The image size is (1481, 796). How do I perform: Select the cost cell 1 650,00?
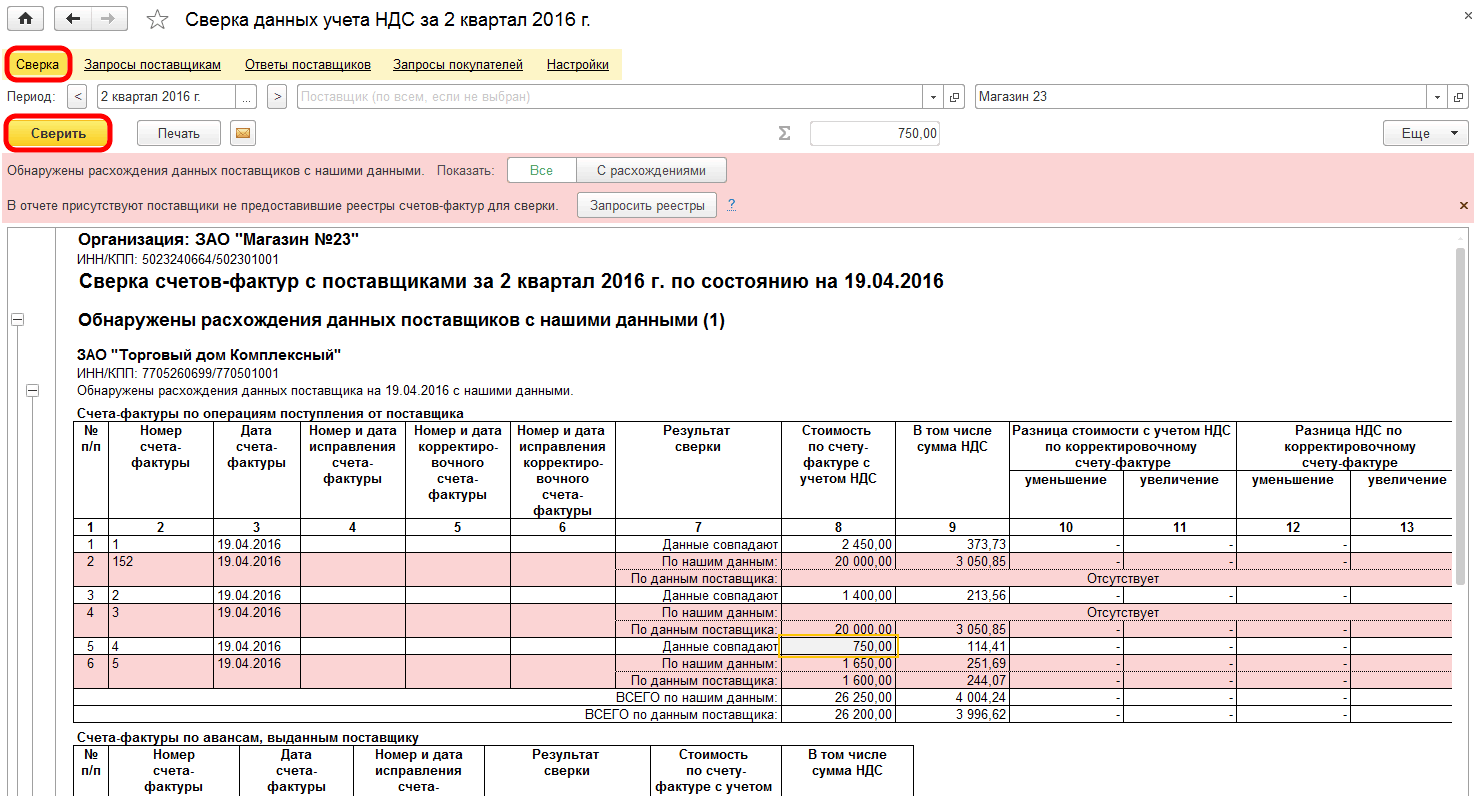tap(838, 663)
